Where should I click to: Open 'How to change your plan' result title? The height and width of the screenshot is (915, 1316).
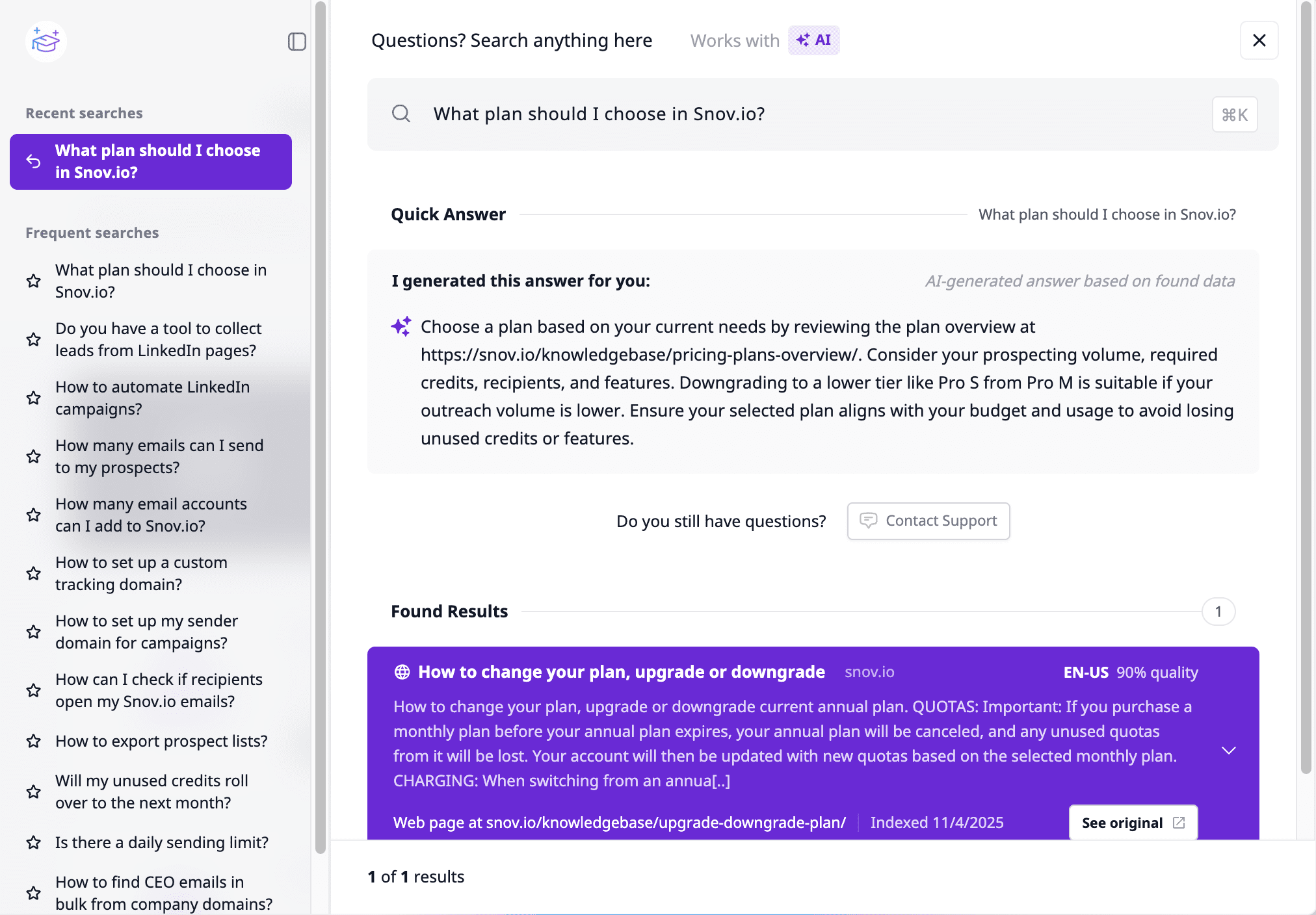[x=621, y=672]
